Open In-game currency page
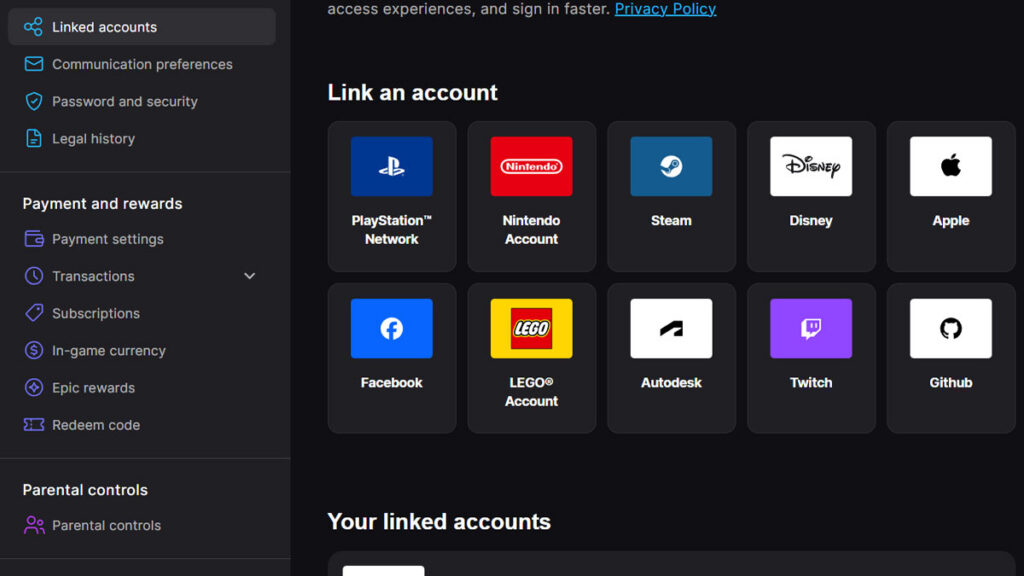The image size is (1024, 576). pos(142,351)
